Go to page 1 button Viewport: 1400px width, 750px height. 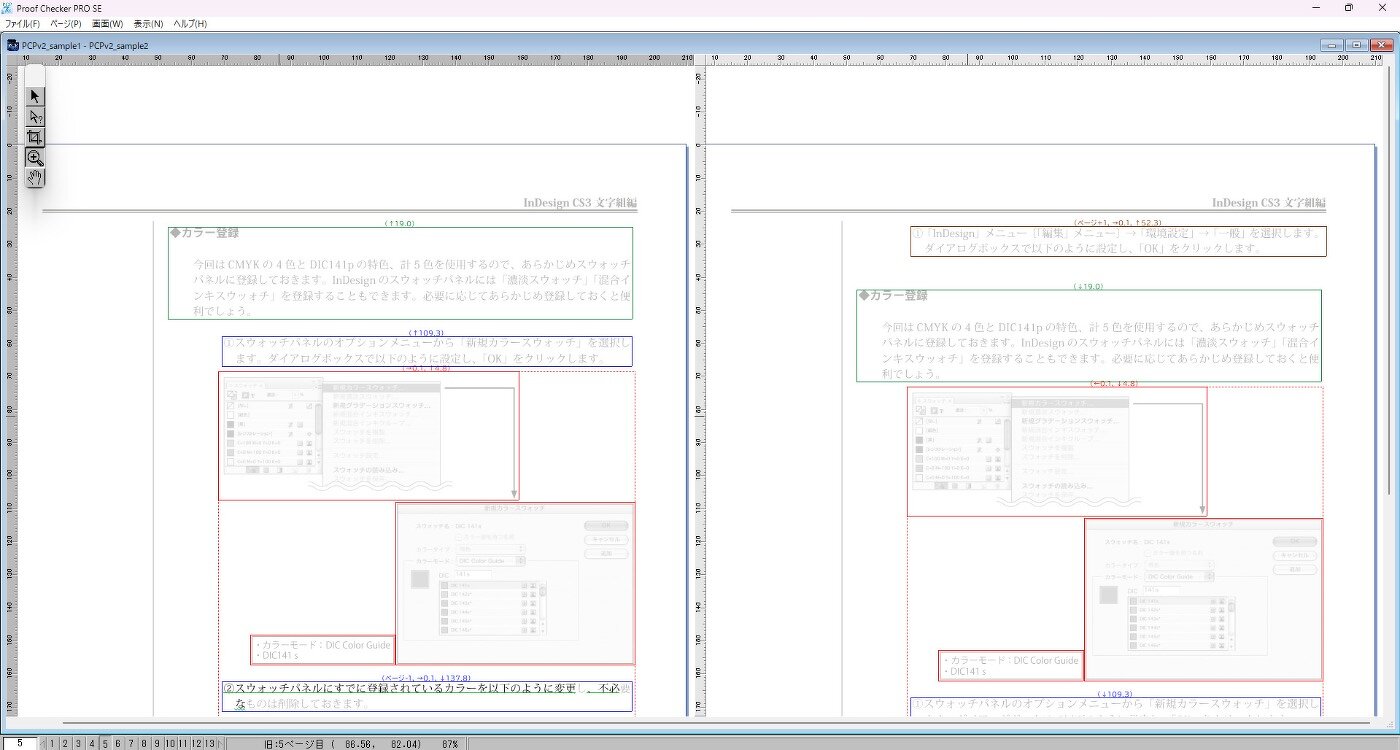click(x=54, y=743)
